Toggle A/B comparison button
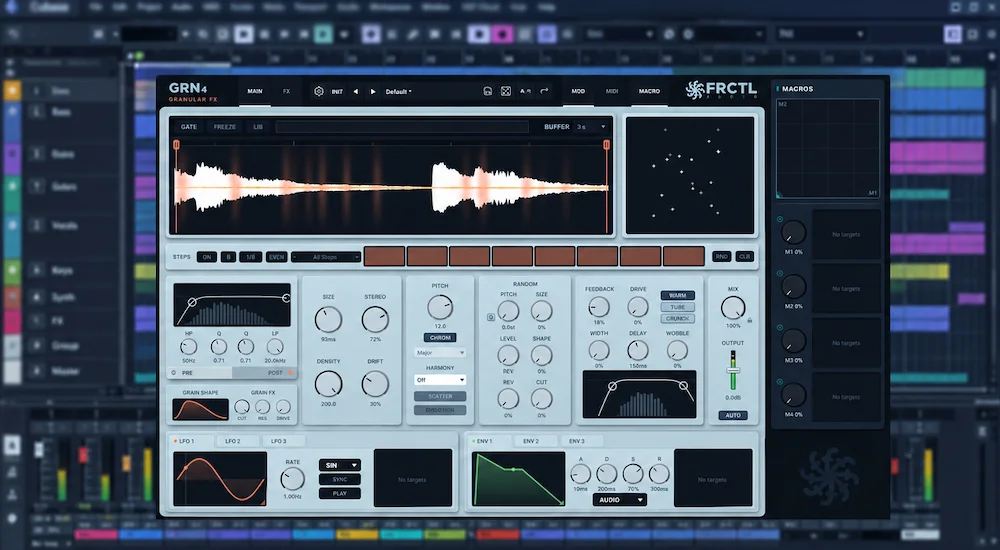Image resolution: width=1000 pixels, height=550 pixels. coord(526,91)
